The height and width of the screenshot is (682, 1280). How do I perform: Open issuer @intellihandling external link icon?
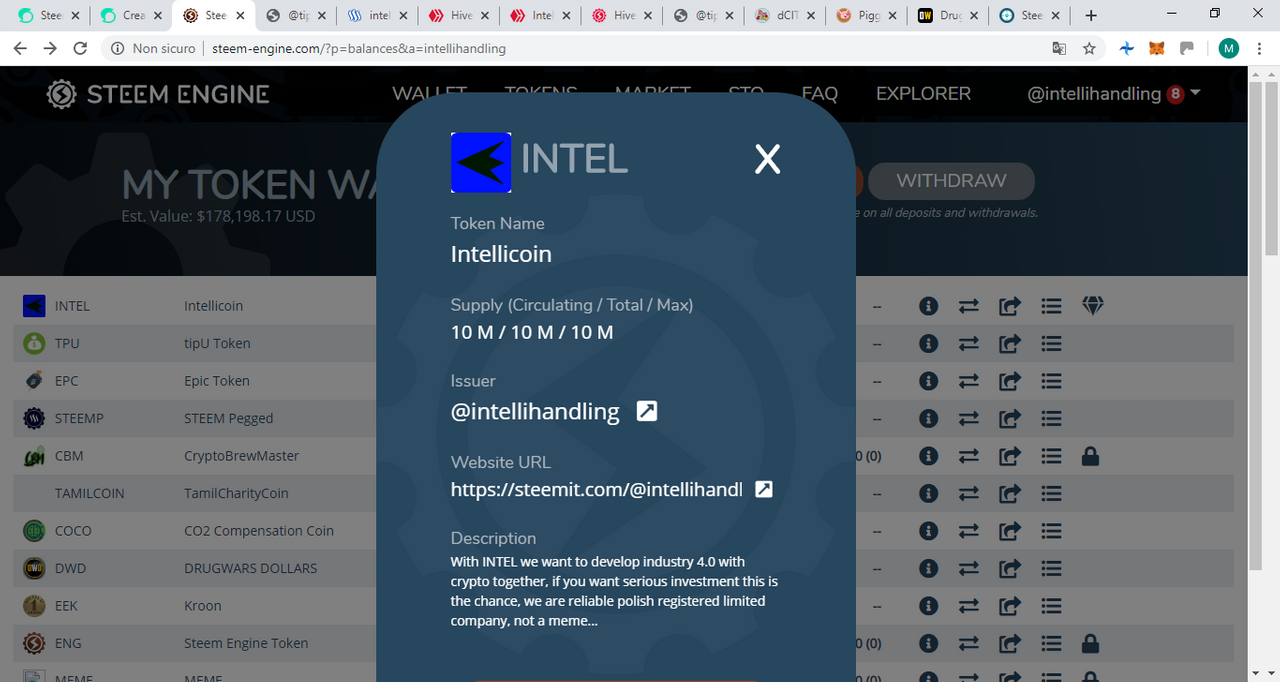(647, 411)
